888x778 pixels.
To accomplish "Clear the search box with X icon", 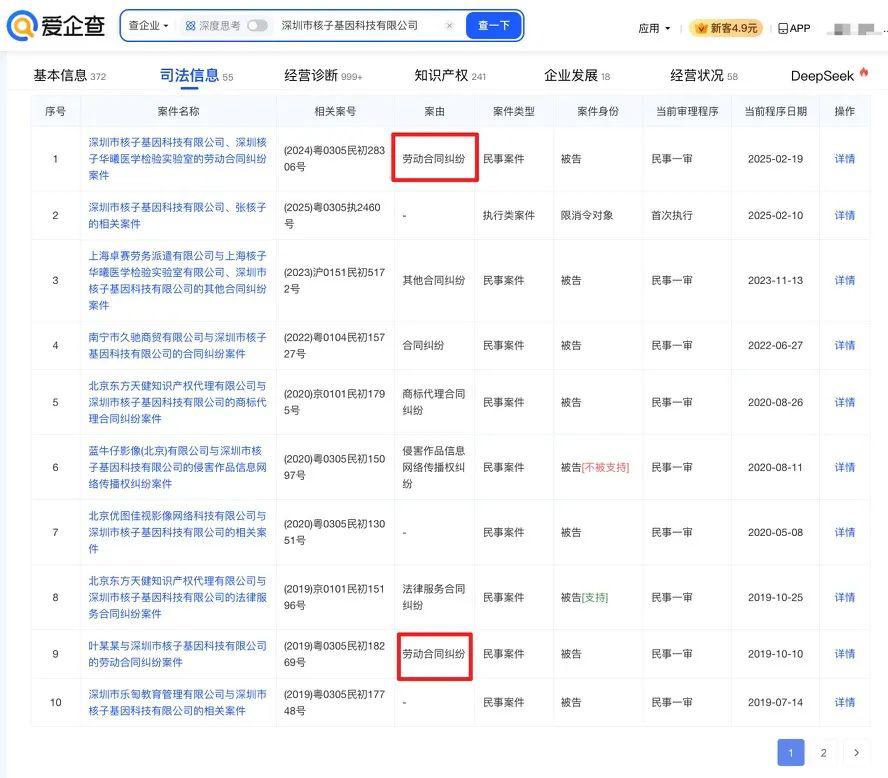I will (x=449, y=26).
